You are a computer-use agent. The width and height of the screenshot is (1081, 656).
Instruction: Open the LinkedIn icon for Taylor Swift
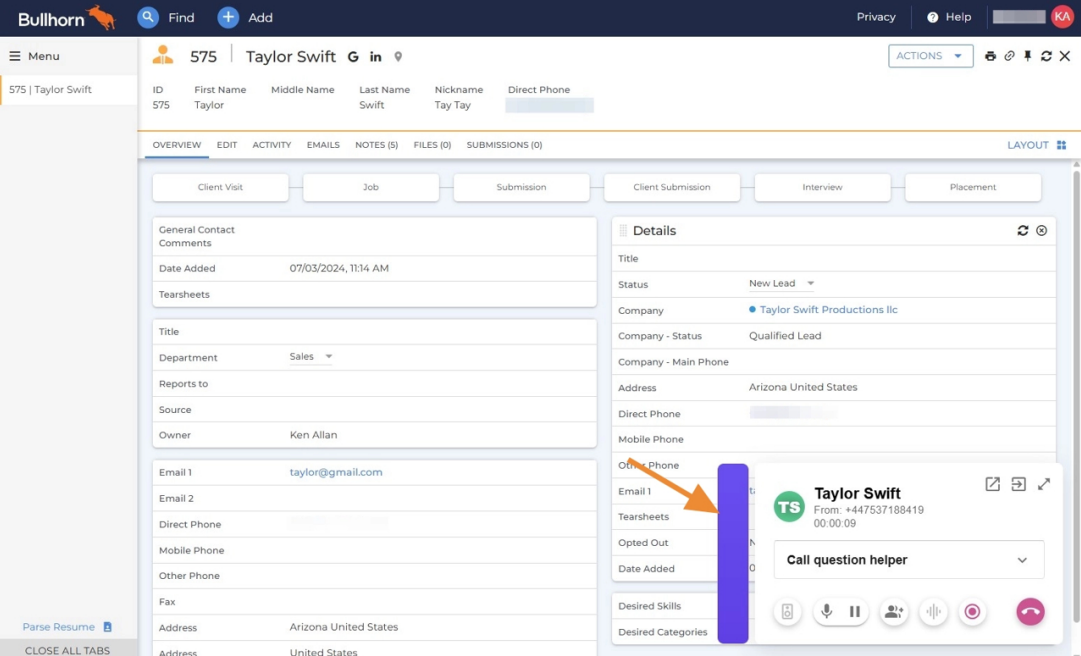375,57
